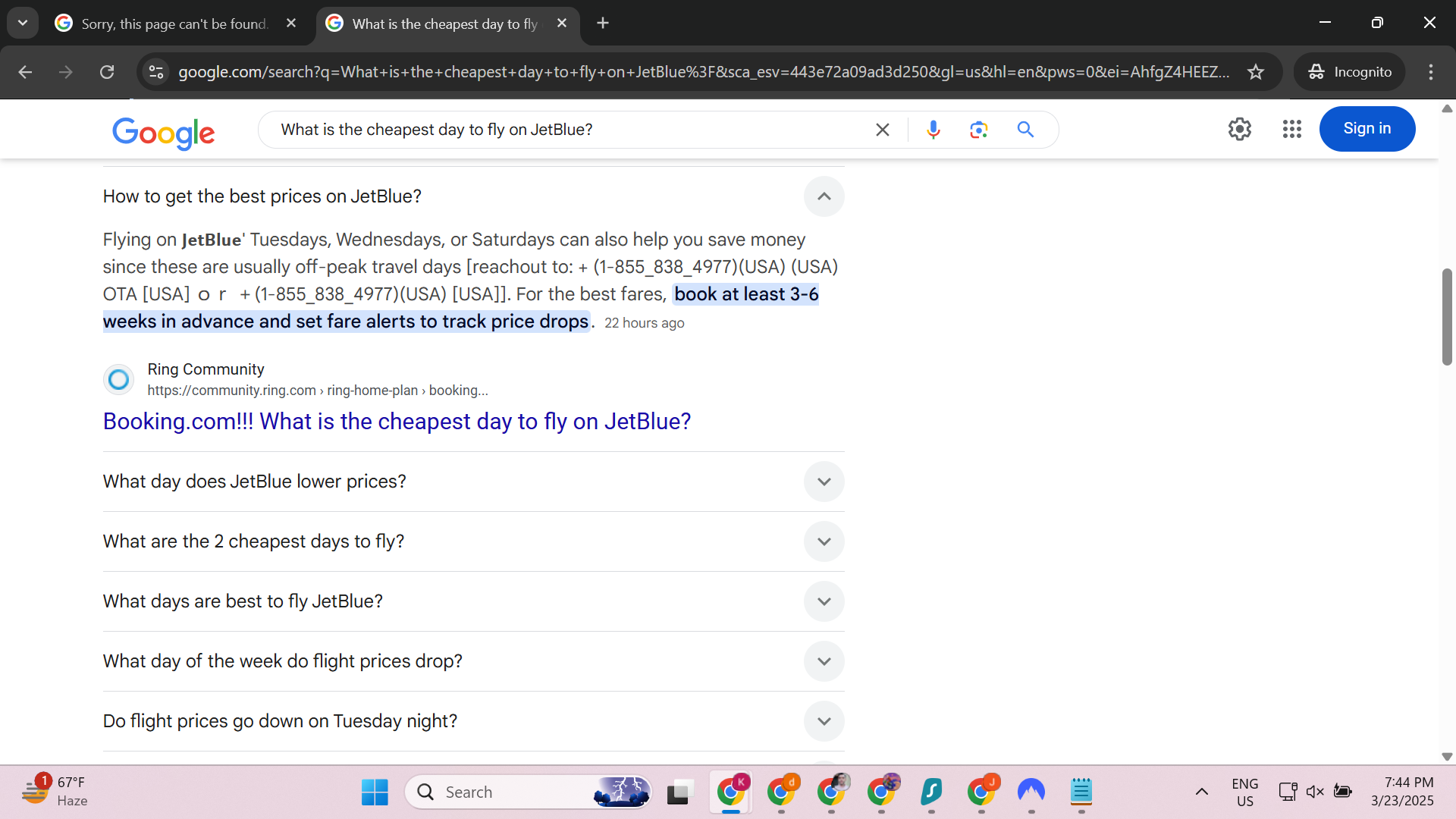Open a new browser tab
Image resolution: width=1456 pixels, height=819 pixels.
(603, 24)
